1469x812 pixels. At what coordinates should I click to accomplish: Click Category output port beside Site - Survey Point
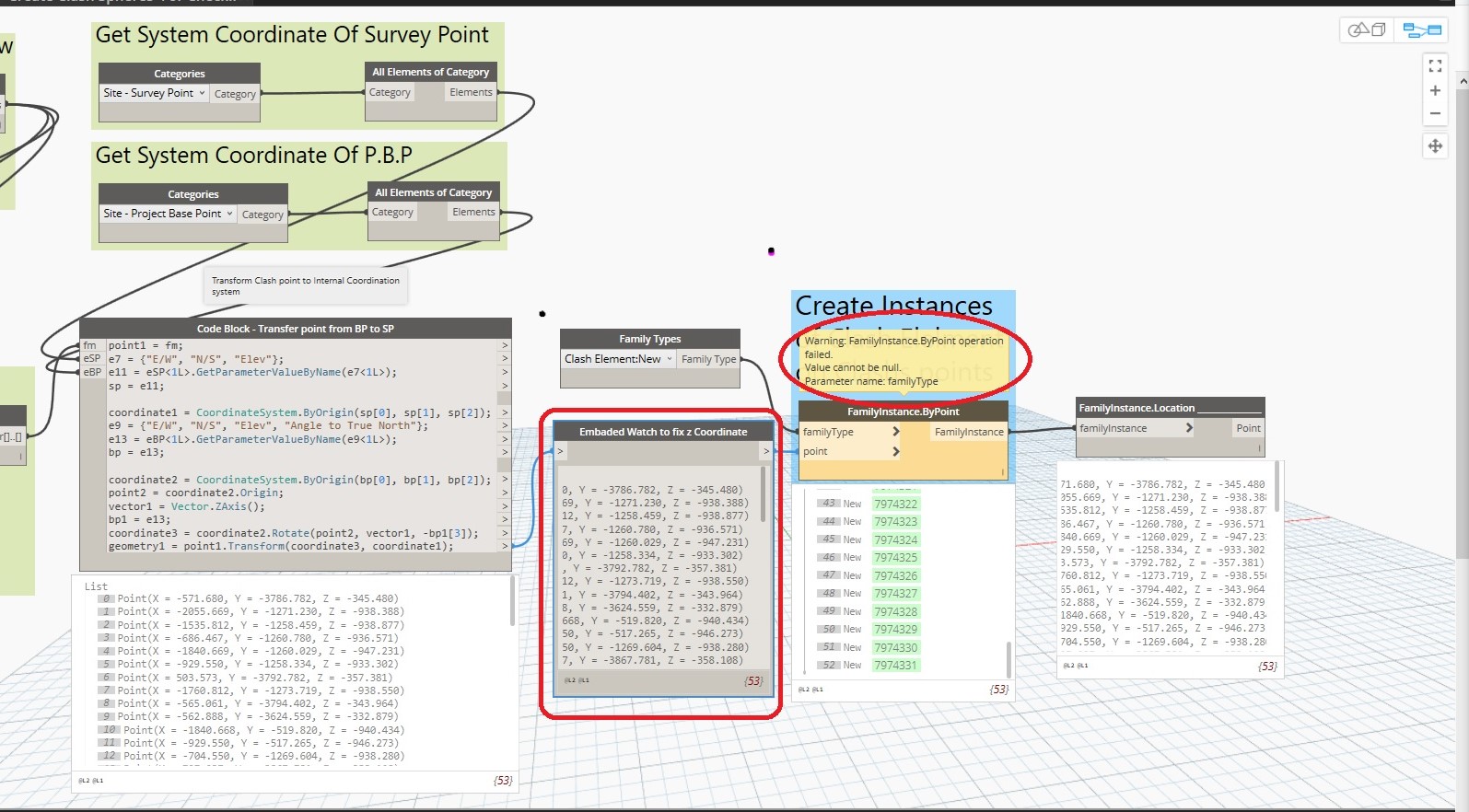pyautogui.click(x=235, y=94)
